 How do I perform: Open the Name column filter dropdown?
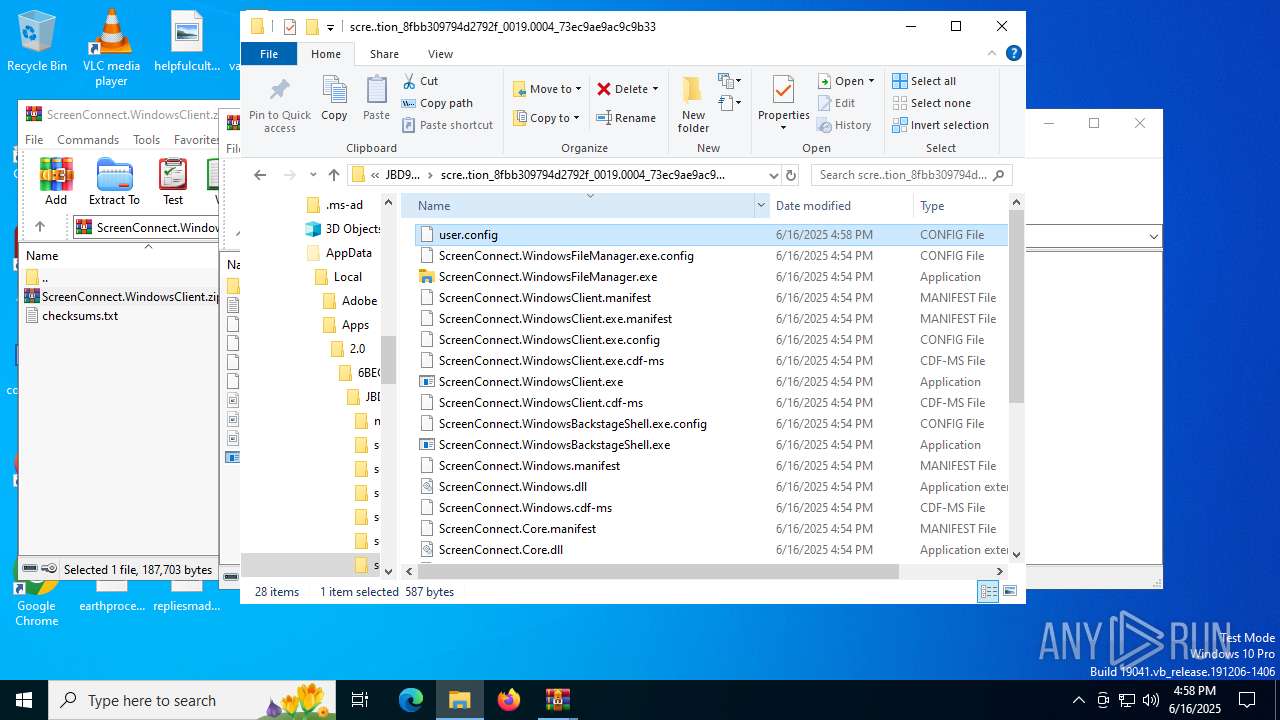pos(761,205)
